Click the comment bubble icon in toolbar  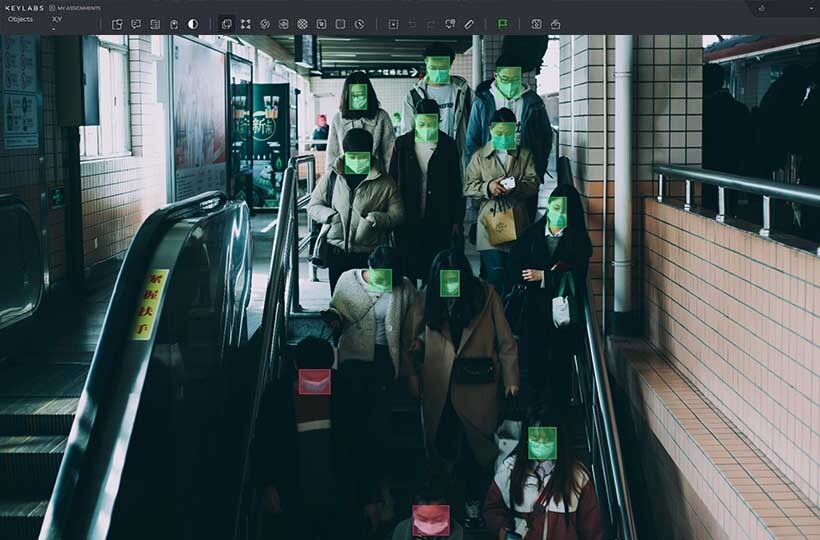pos(136,24)
